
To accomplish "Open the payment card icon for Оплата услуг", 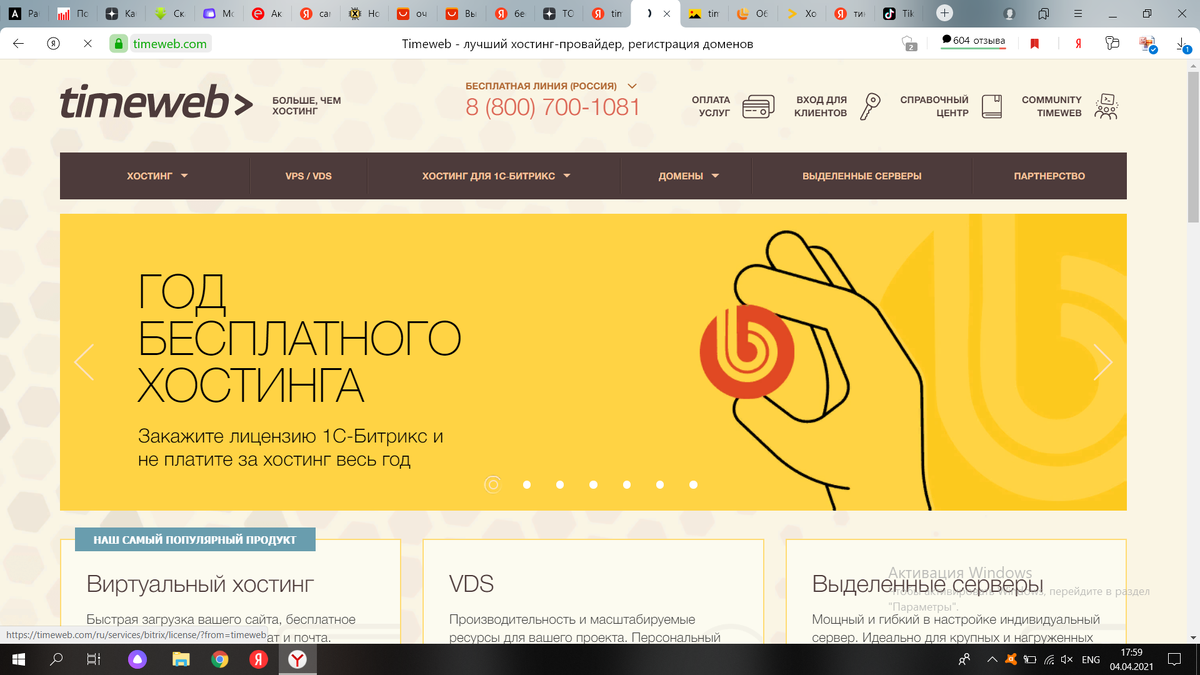I will (x=757, y=106).
